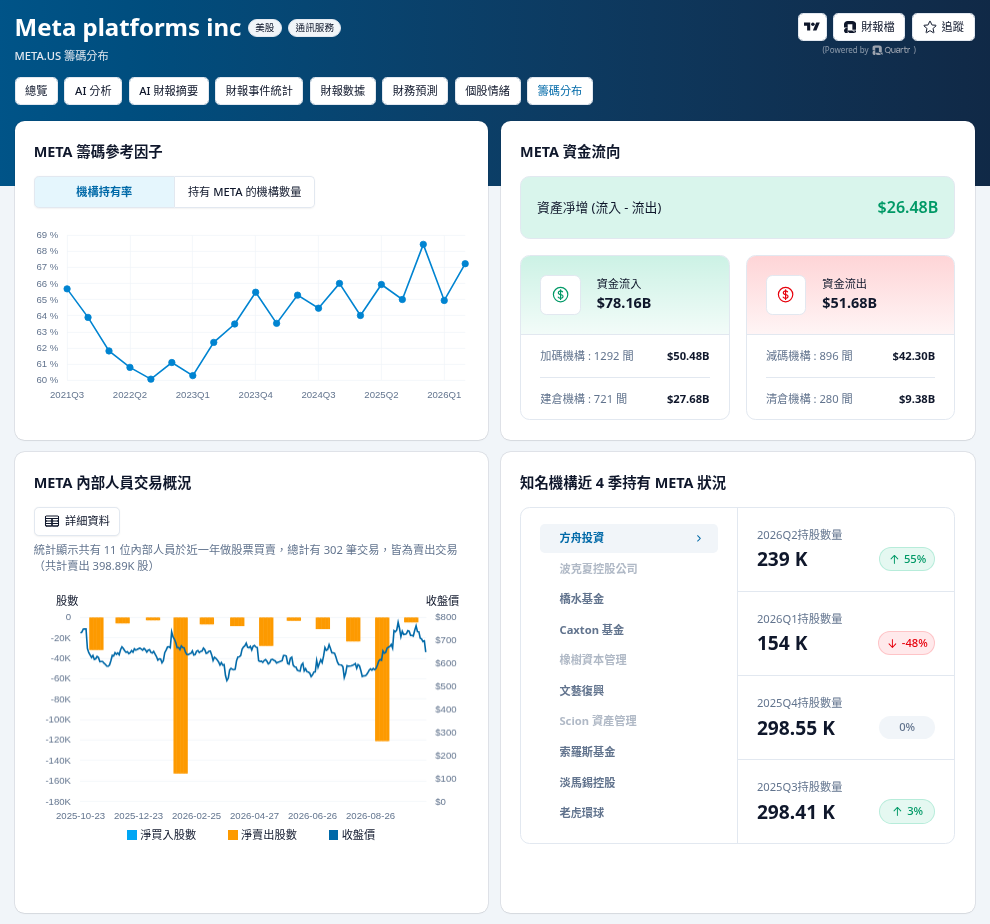Switch to 個股情緒 tab
Screen dimensions: 990x924
tap(487, 91)
